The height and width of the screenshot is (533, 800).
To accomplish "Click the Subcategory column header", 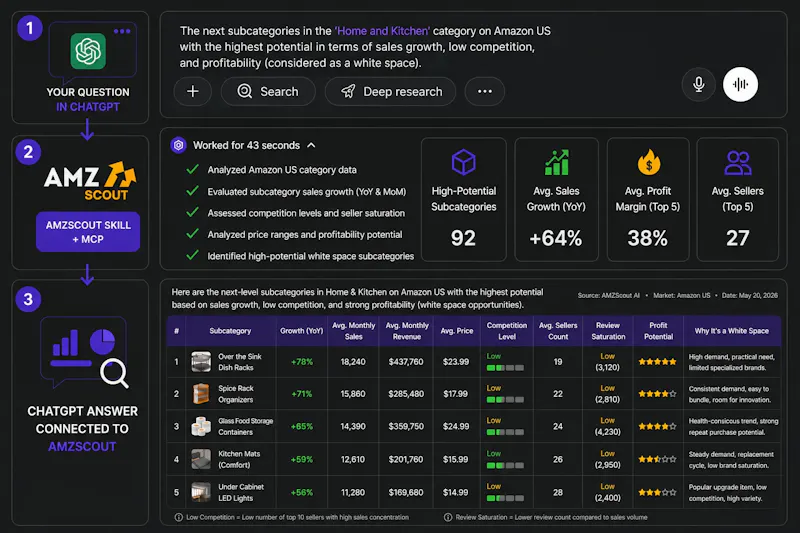I will click(230, 331).
